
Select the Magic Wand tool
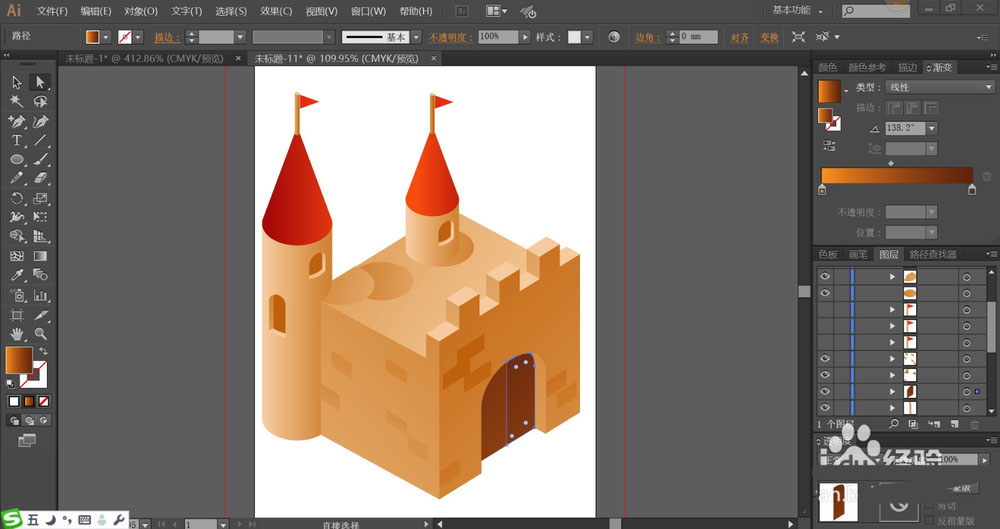pos(17,101)
